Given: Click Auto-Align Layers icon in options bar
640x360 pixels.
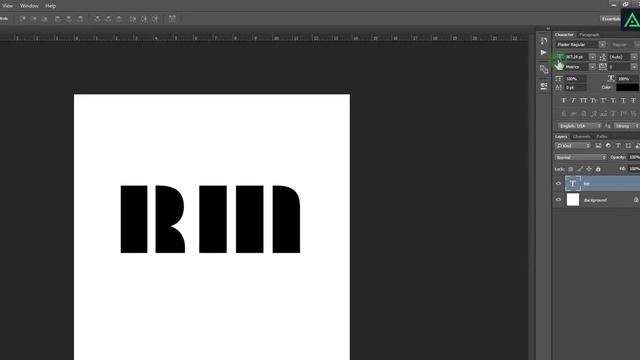Looking at the screenshot, I should pyautogui.click(x=172, y=19).
